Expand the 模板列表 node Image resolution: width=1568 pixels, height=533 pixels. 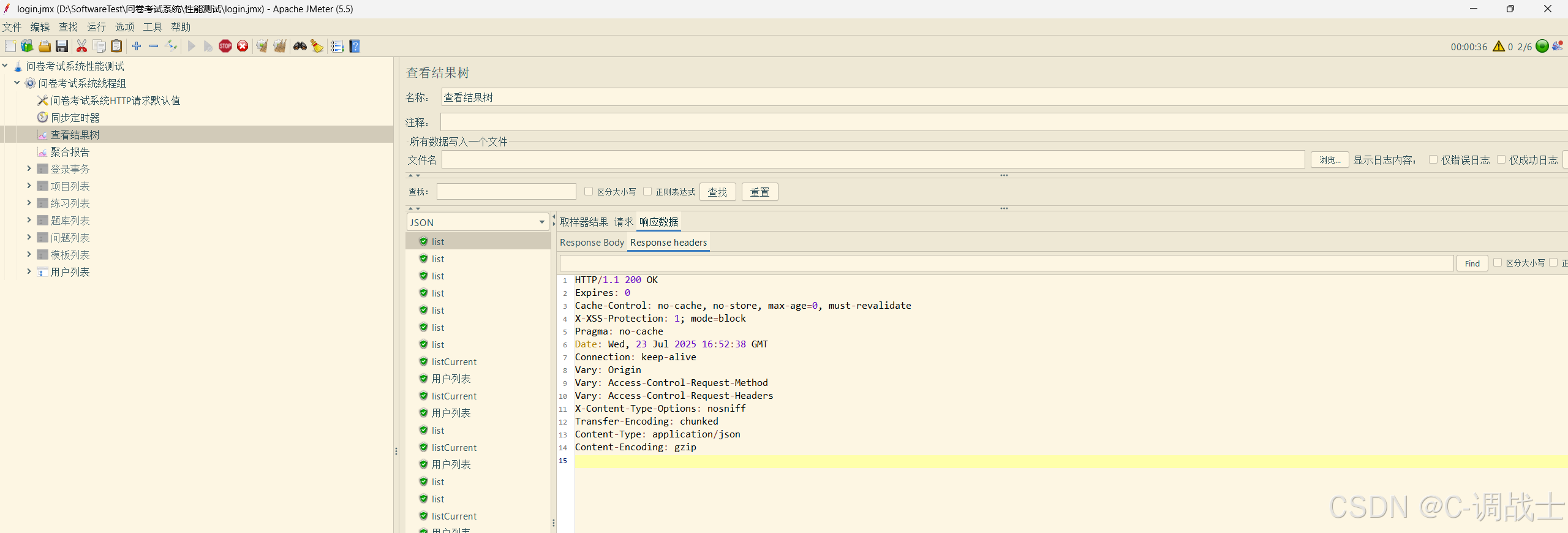click(29, 254)
